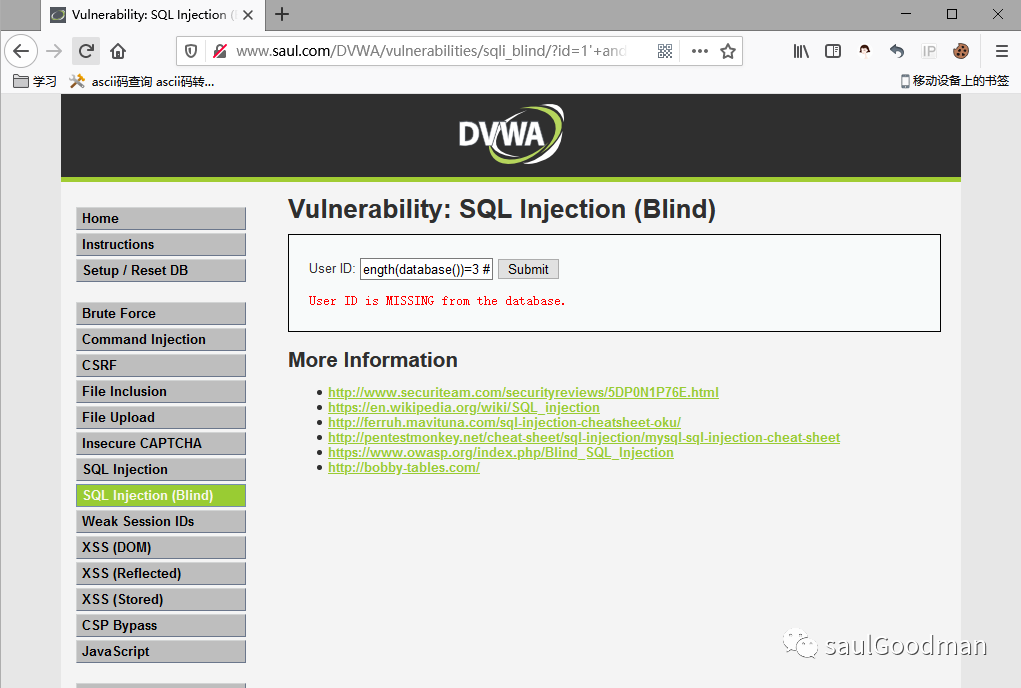Toggle the sidebar view icon
Image resolution: width=1021 pixels, height=688 pixels.
tap(833, 51)
